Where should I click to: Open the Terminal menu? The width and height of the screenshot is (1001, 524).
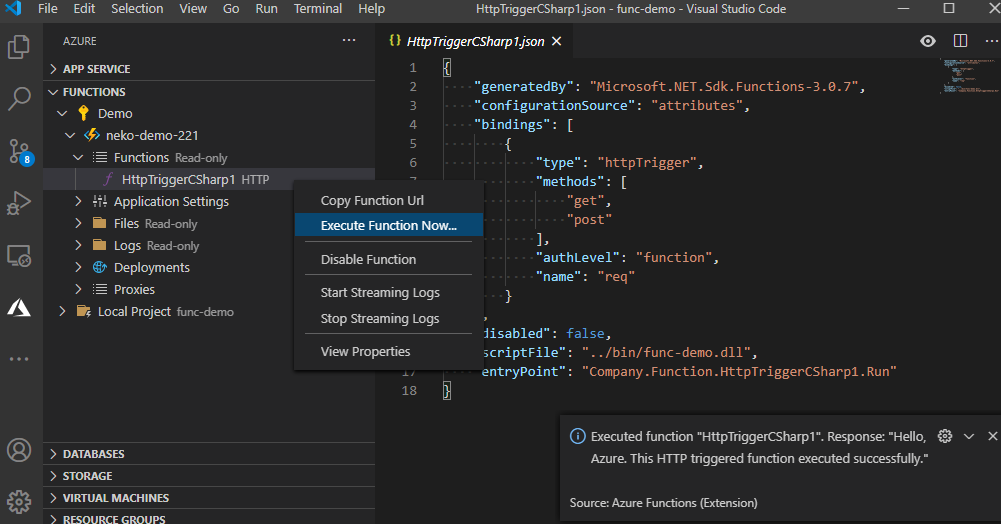317,9
